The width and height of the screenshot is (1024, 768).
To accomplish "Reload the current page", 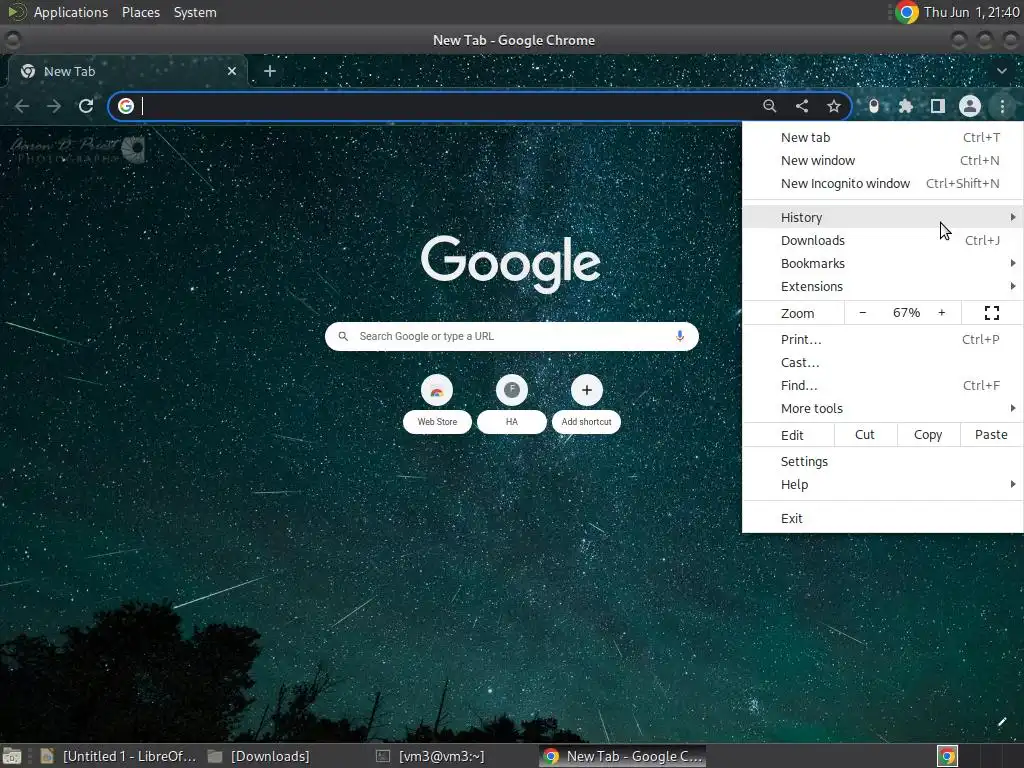I will click(x=86, y=106).
